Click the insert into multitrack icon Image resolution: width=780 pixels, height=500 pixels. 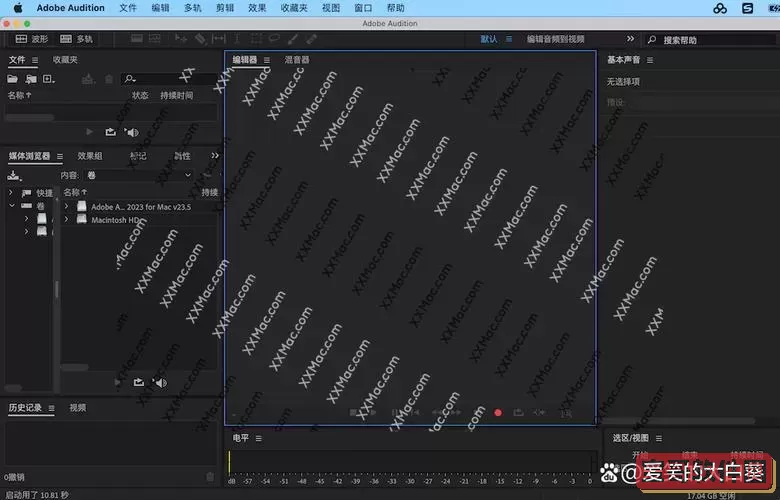click(88, 79)
